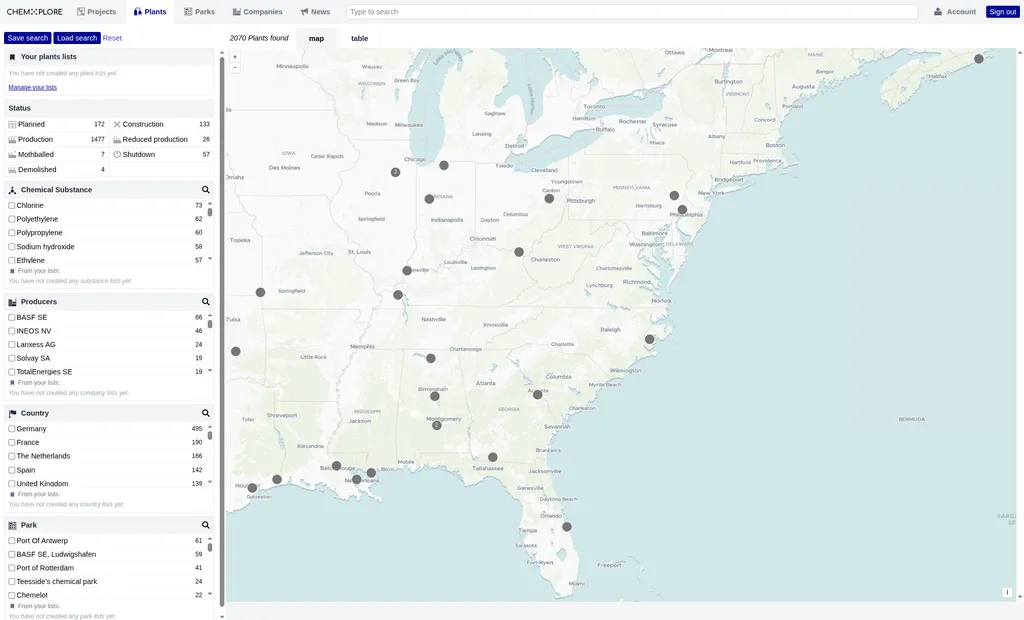Click the plant marker near Orlando
Image resolution: width=1024 pixels, height=620 pixels.
pyautogui.click(x=567, y=527)
